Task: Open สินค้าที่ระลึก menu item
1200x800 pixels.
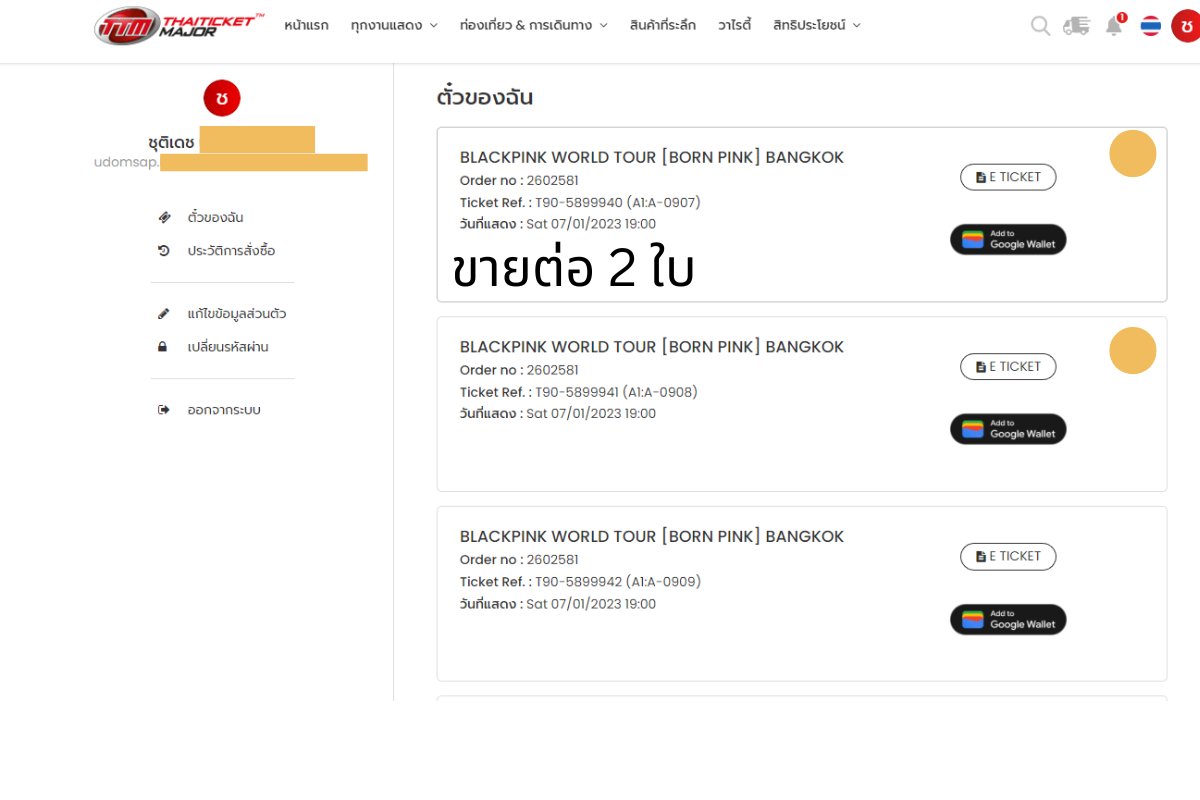Action: click(663, 25)
